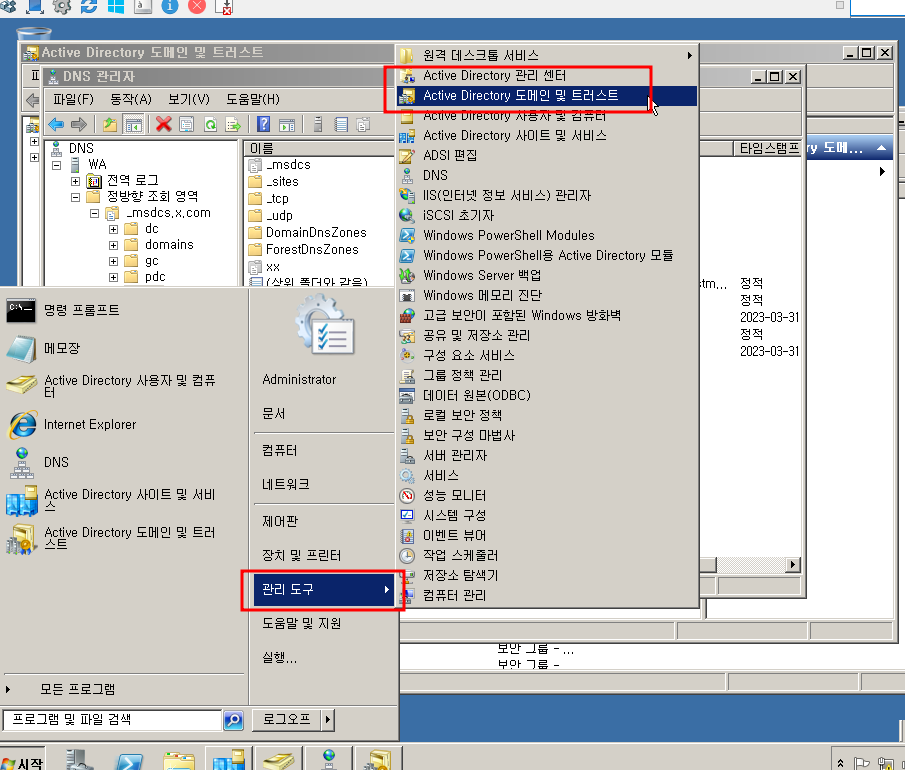Expand the gc folder in DNS tree
This screenshot has width=905, height=770.
coord(114,261)
